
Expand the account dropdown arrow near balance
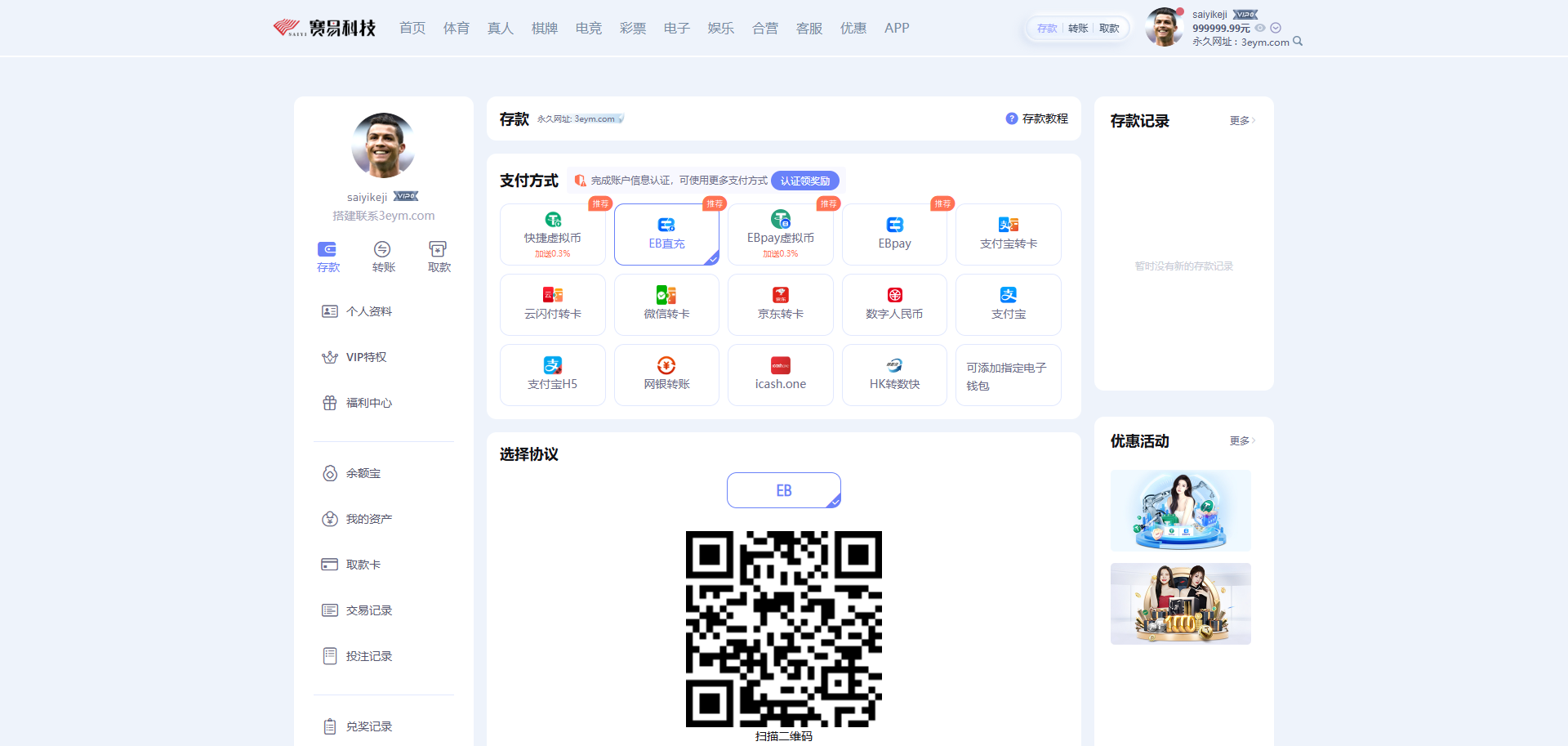[1276, 28]
